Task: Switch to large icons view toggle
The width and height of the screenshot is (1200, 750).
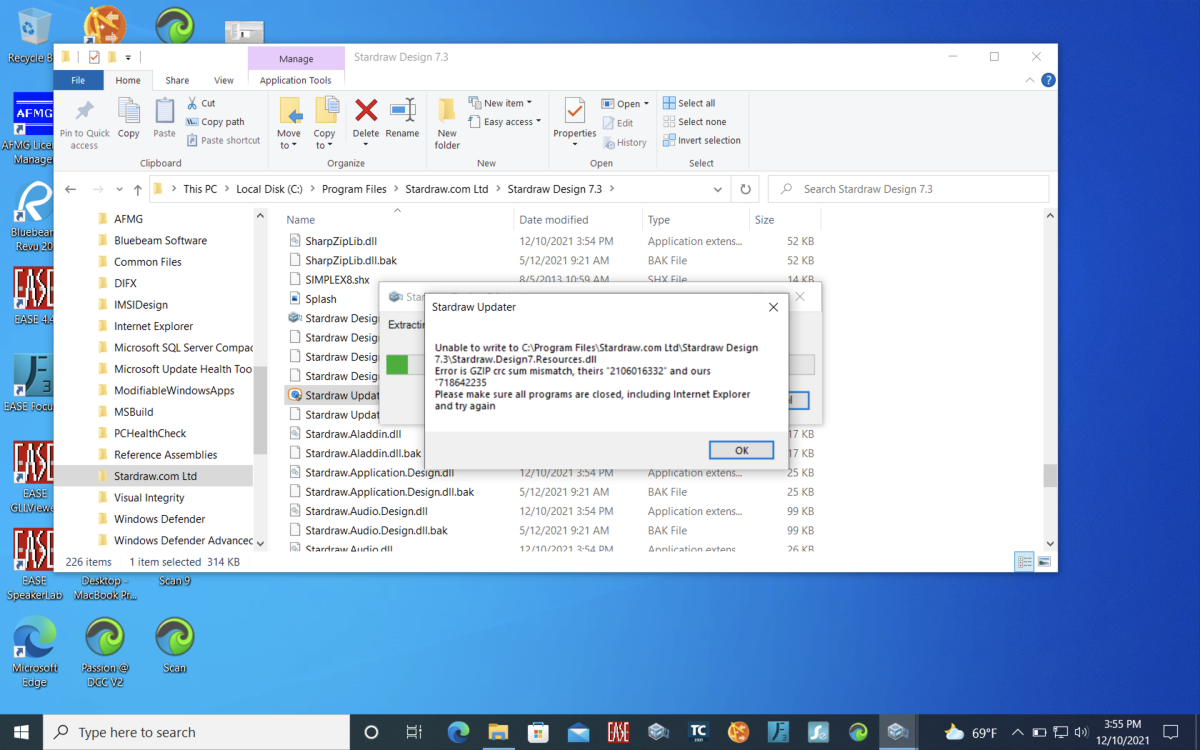Action: point(1044,562)
